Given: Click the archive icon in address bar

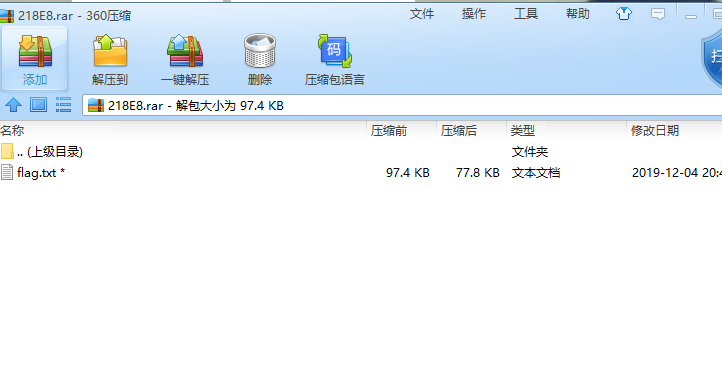Looking at the screenshot, I should [96, 105].
